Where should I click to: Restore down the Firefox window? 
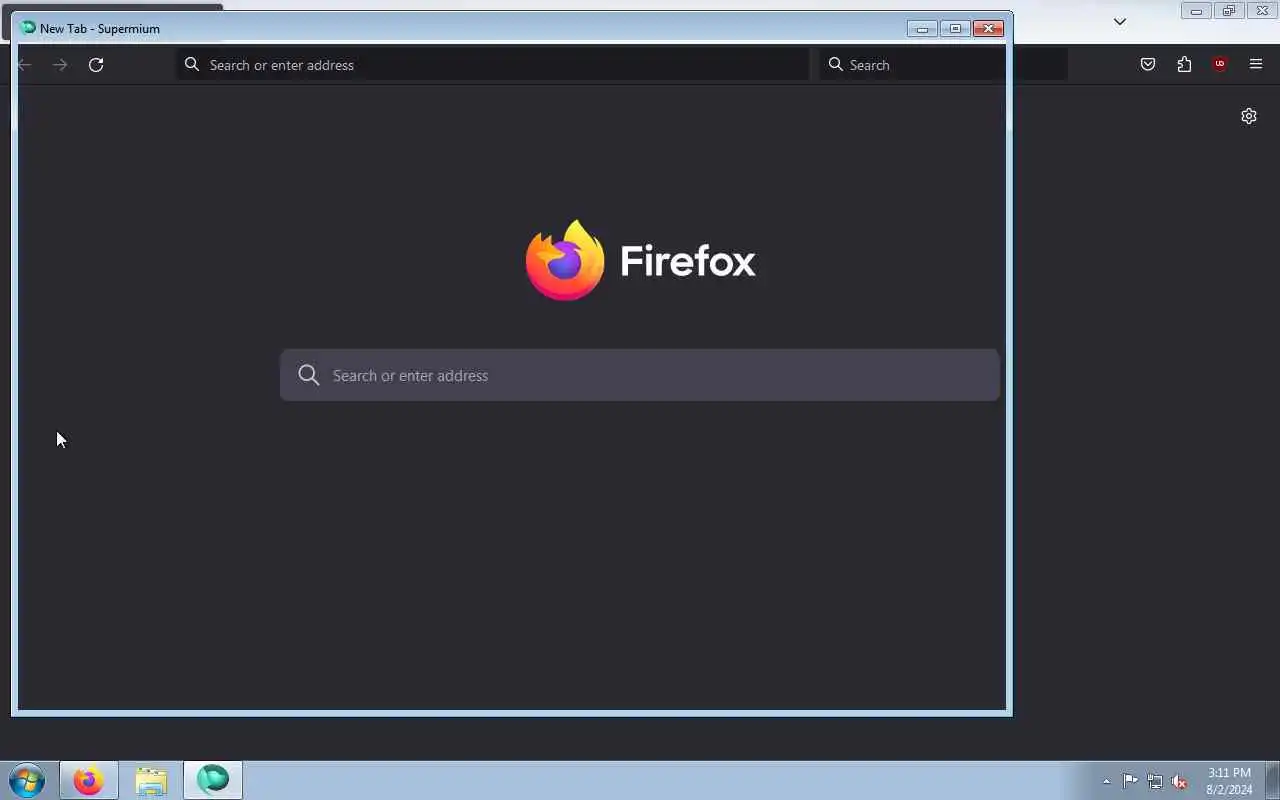(1229, 11)
